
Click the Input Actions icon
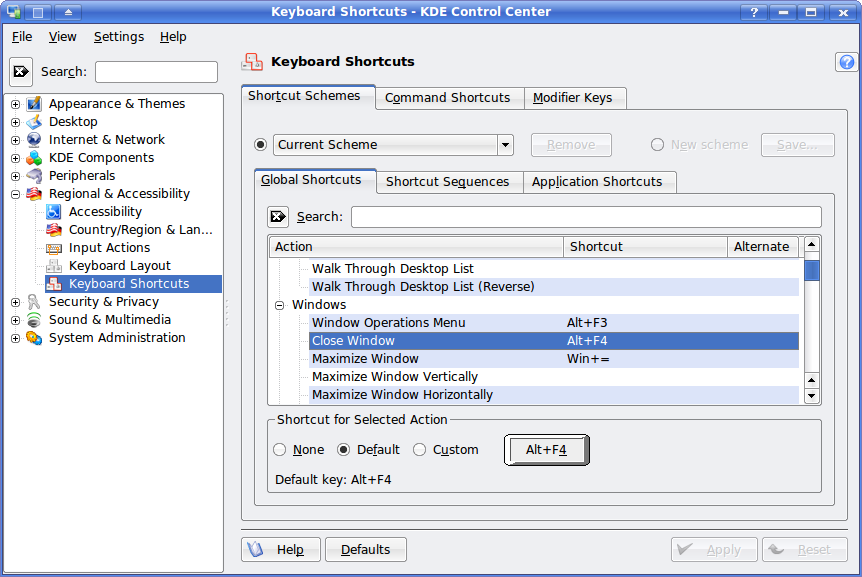point(54,248)
